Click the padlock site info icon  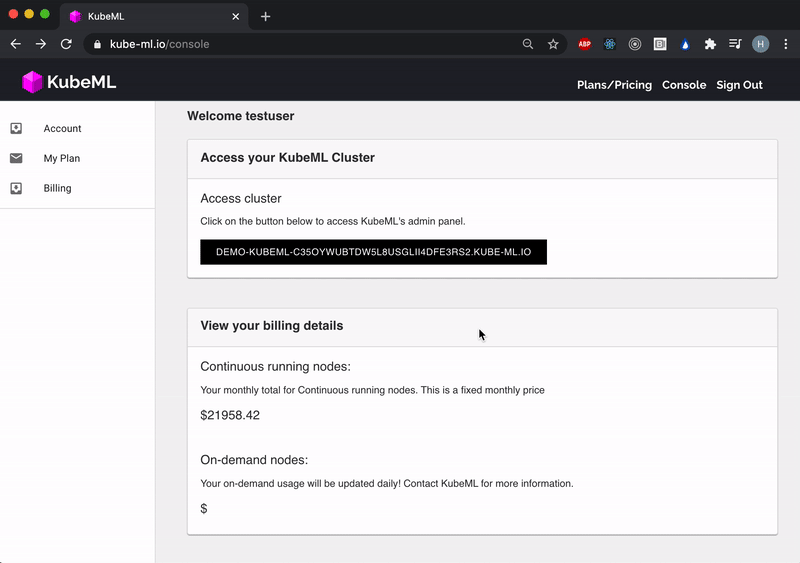[x=97, y=44]
